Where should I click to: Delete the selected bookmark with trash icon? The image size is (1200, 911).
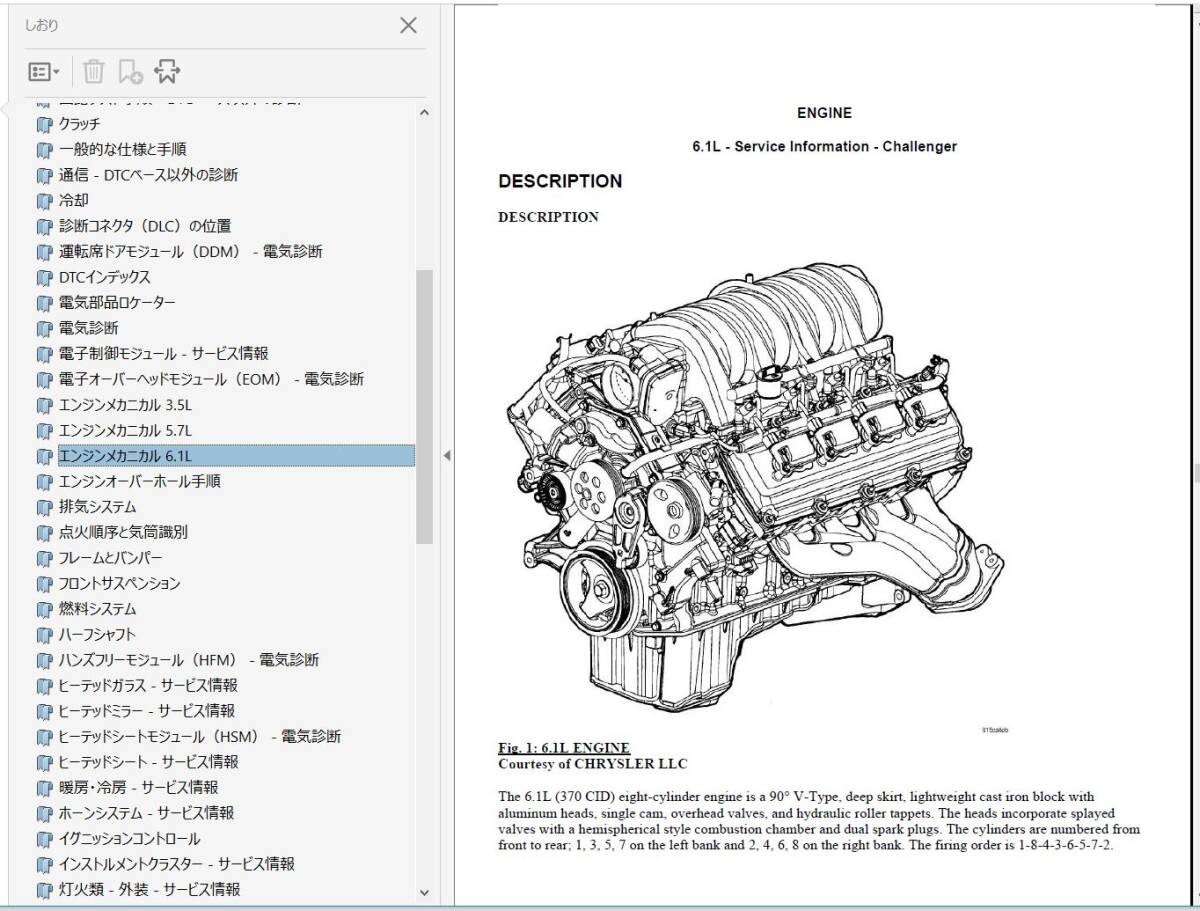tap(93, 71)
